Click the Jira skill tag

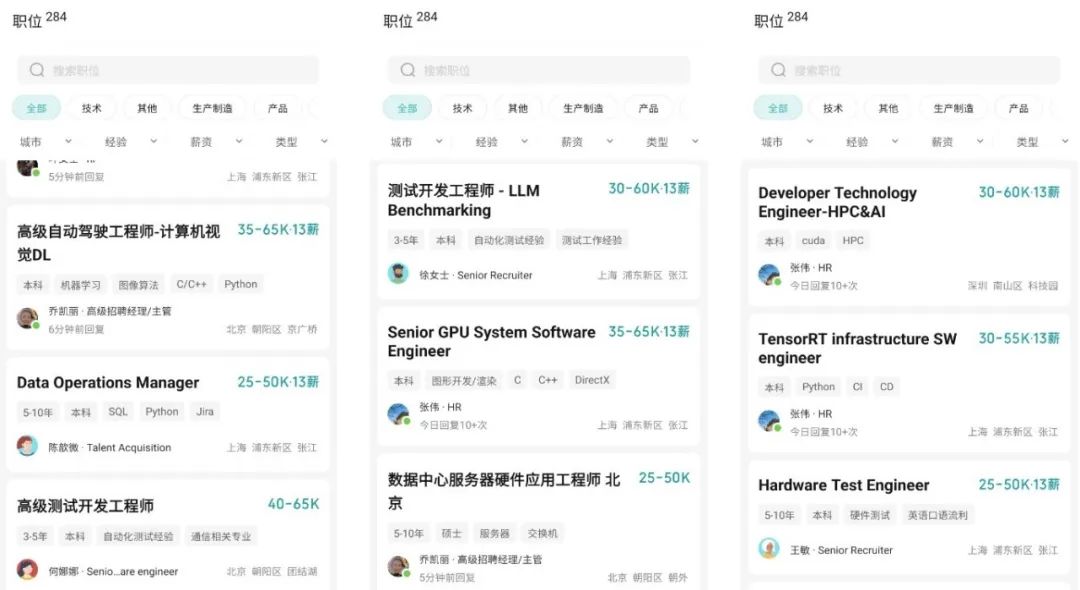point(205,412)
